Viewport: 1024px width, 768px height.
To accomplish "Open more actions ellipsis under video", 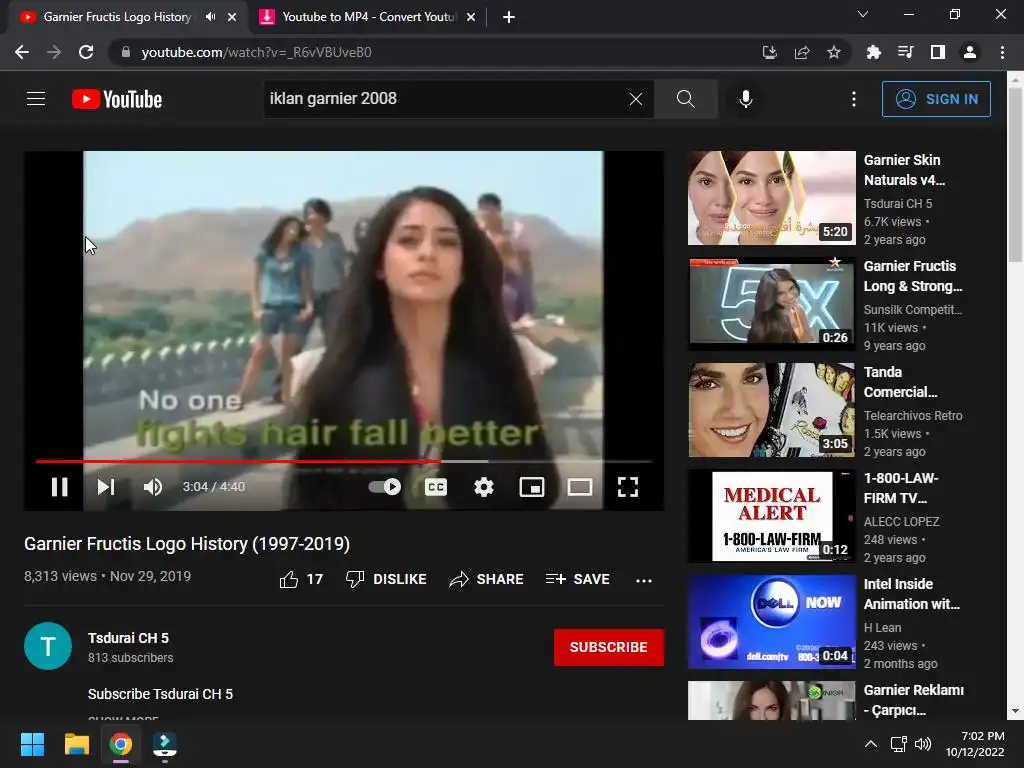I will (644, 580).
